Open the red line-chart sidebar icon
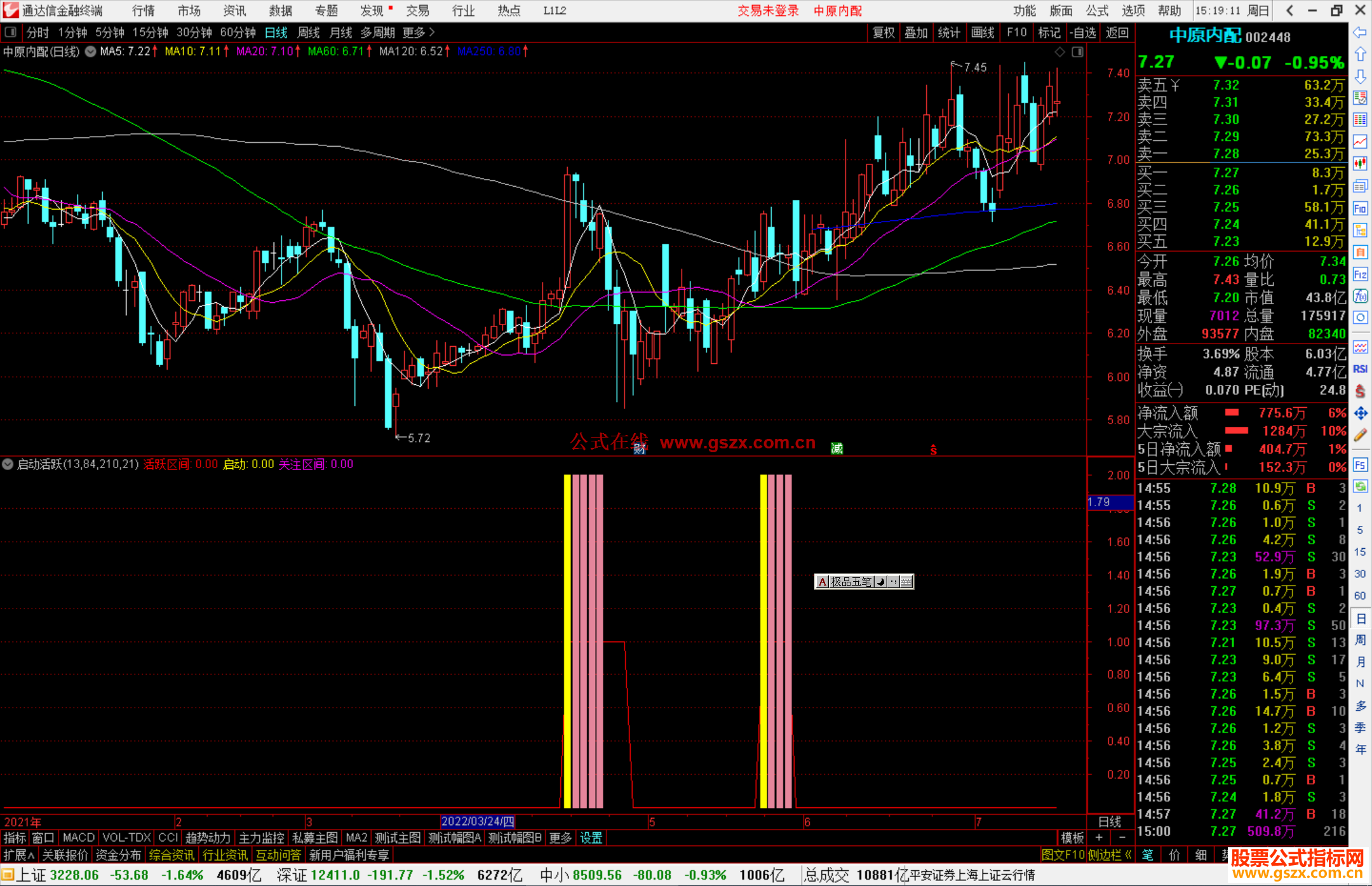The width and height of the screenshot is (1372, 886). (x=1360, y=142)
